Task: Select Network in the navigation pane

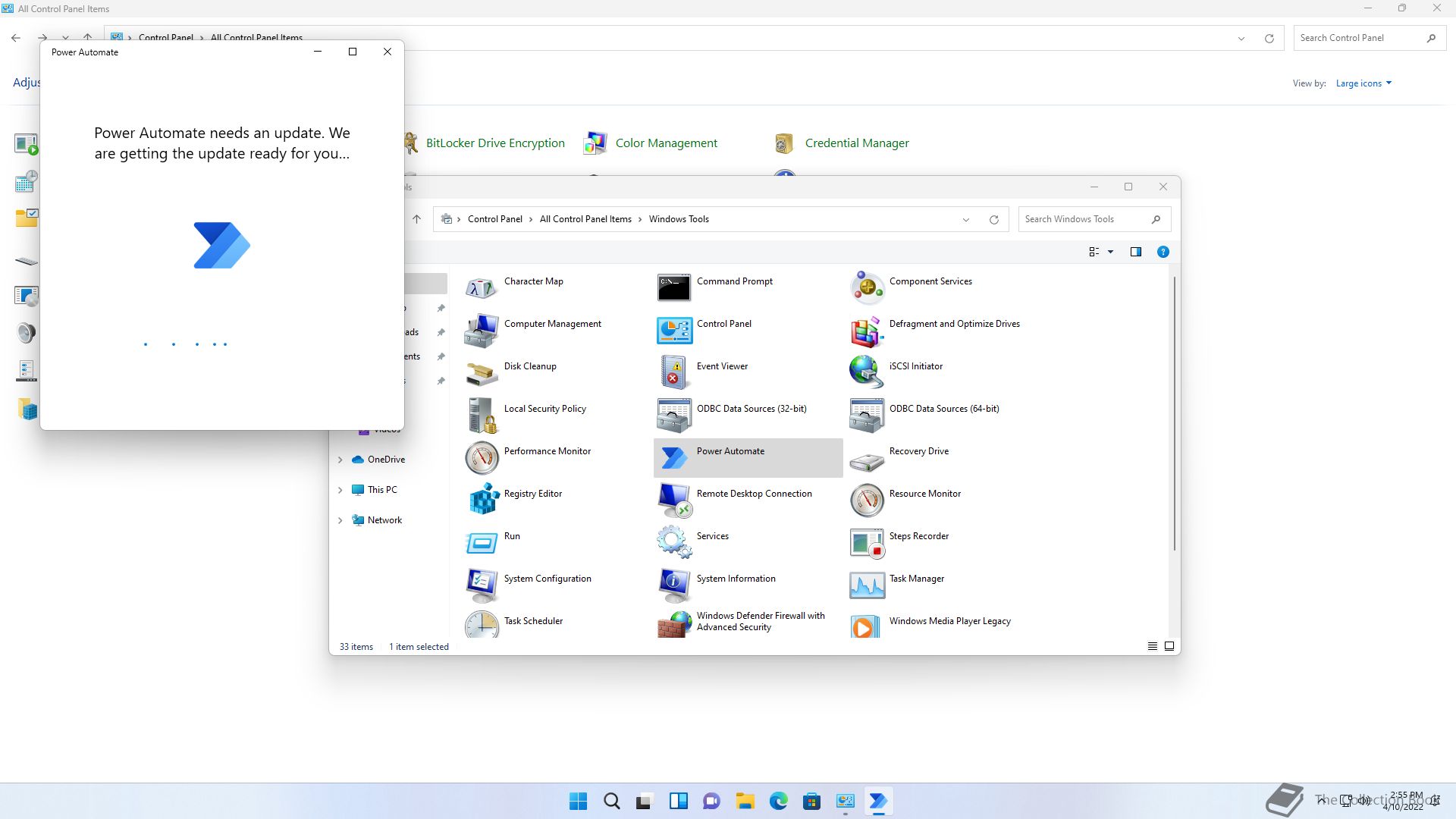Action: pyautogui.click(x=384, y=520)
